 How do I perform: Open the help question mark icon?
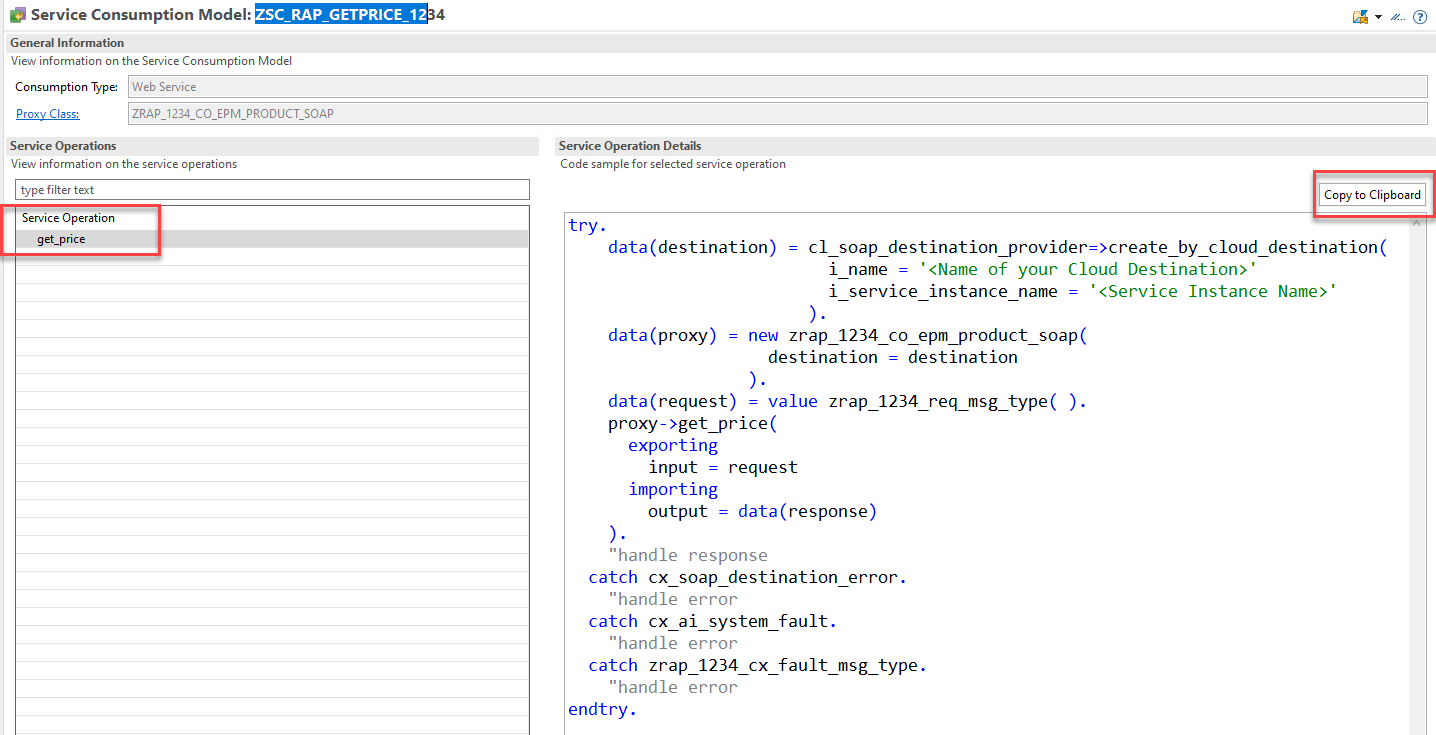[x=1420, y=17]
